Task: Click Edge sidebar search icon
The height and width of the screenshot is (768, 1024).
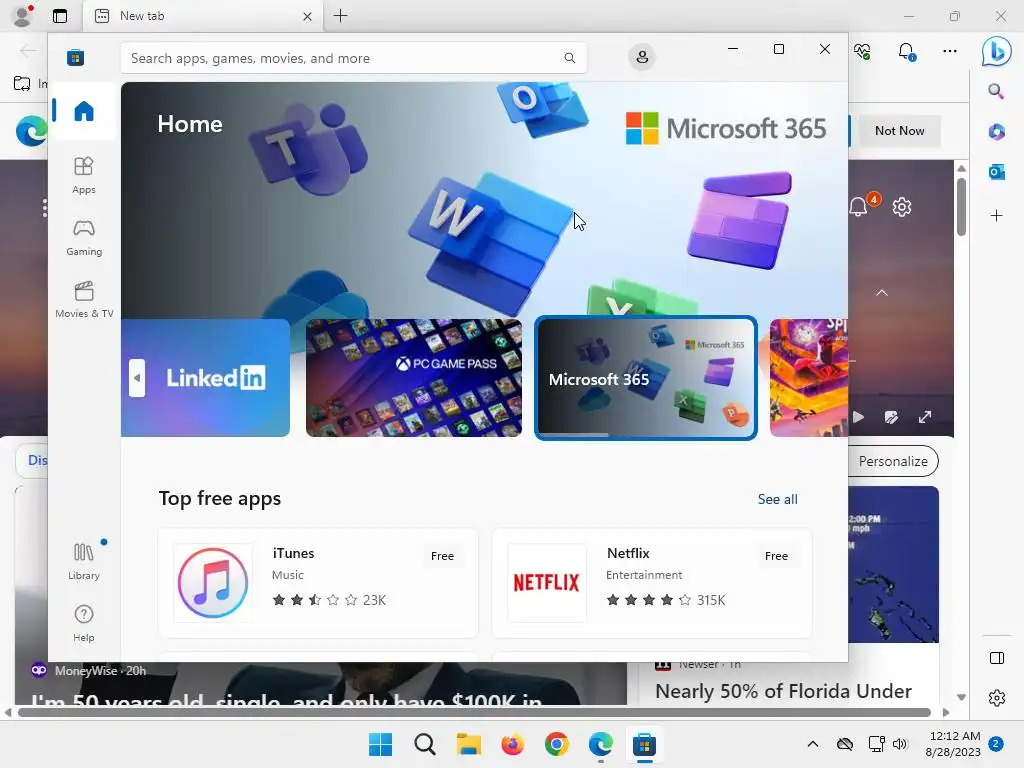Action: point(996,91)
